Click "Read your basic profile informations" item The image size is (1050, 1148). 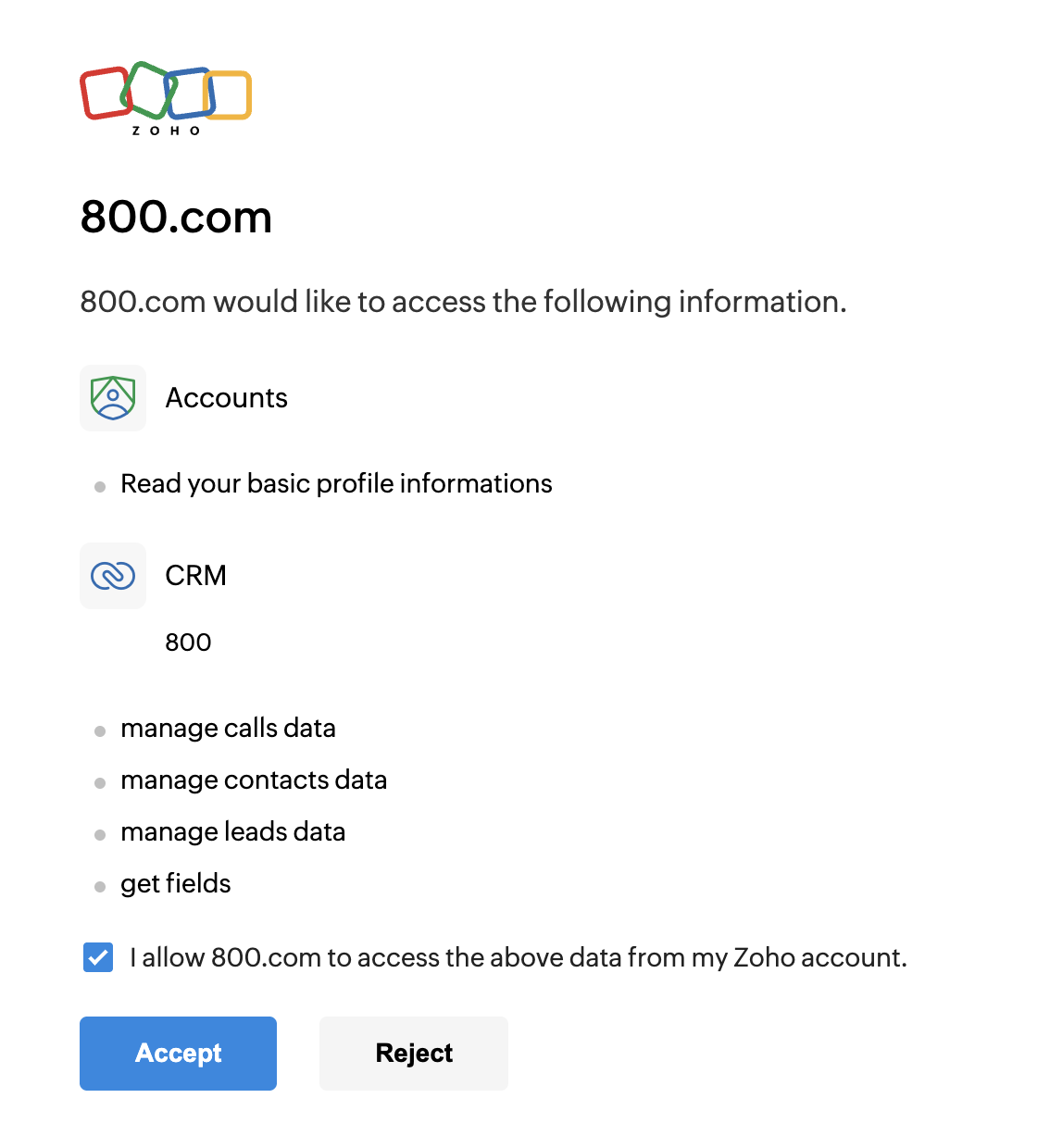point(336,484)
